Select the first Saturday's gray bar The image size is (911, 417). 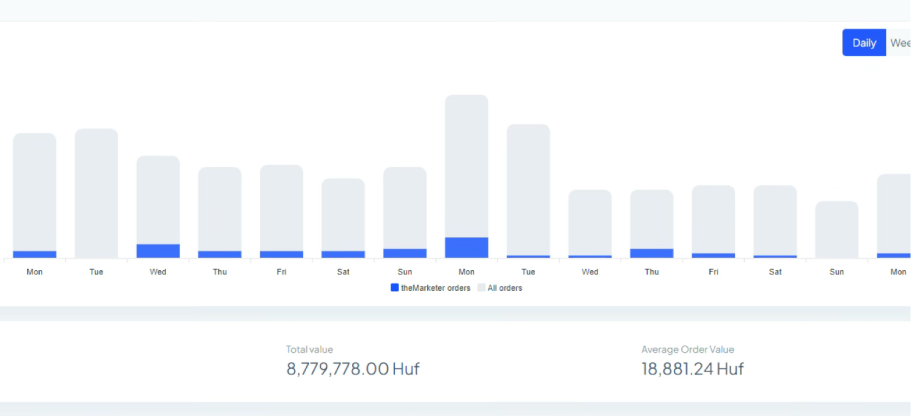tap(343, 214)
